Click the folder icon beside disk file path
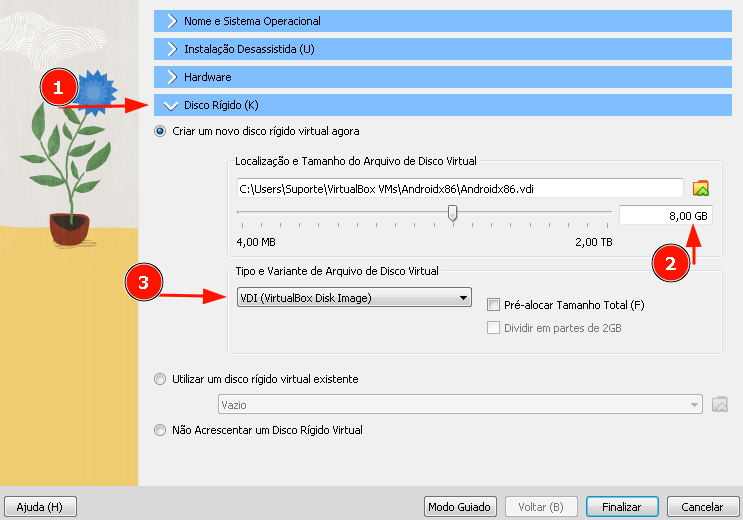The image size is (743, 520). [700, 188]
